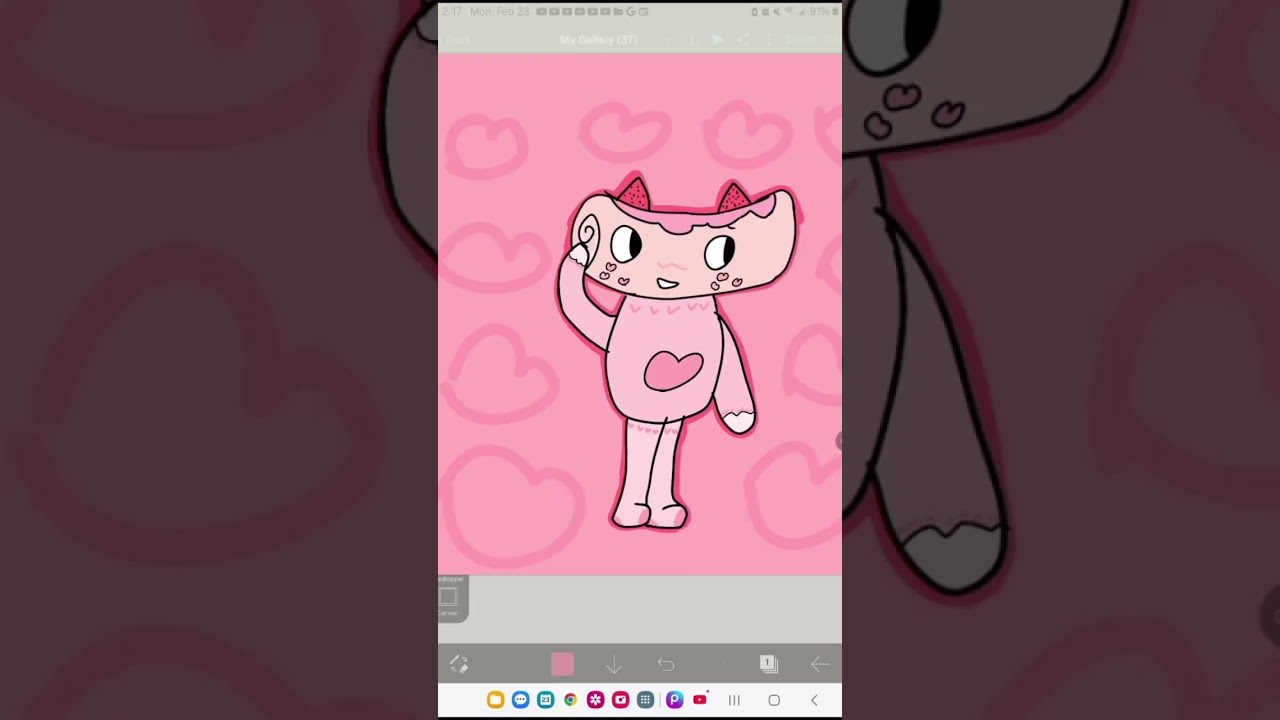Open the yellow My Files app
Viewport: 1280px width, 720px height.
(495, 700)
